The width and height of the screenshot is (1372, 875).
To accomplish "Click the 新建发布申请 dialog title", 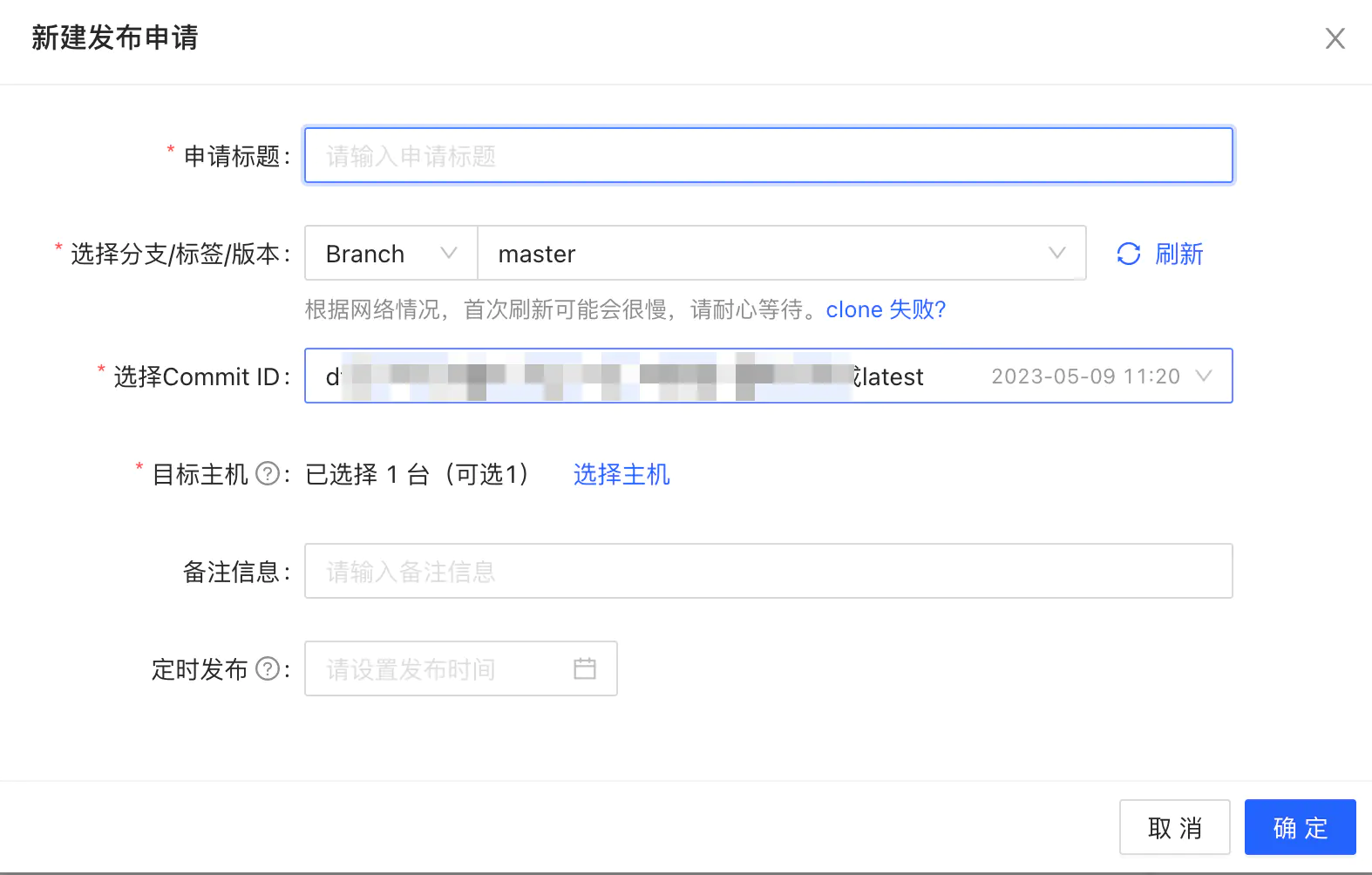I will pos(115,37).
